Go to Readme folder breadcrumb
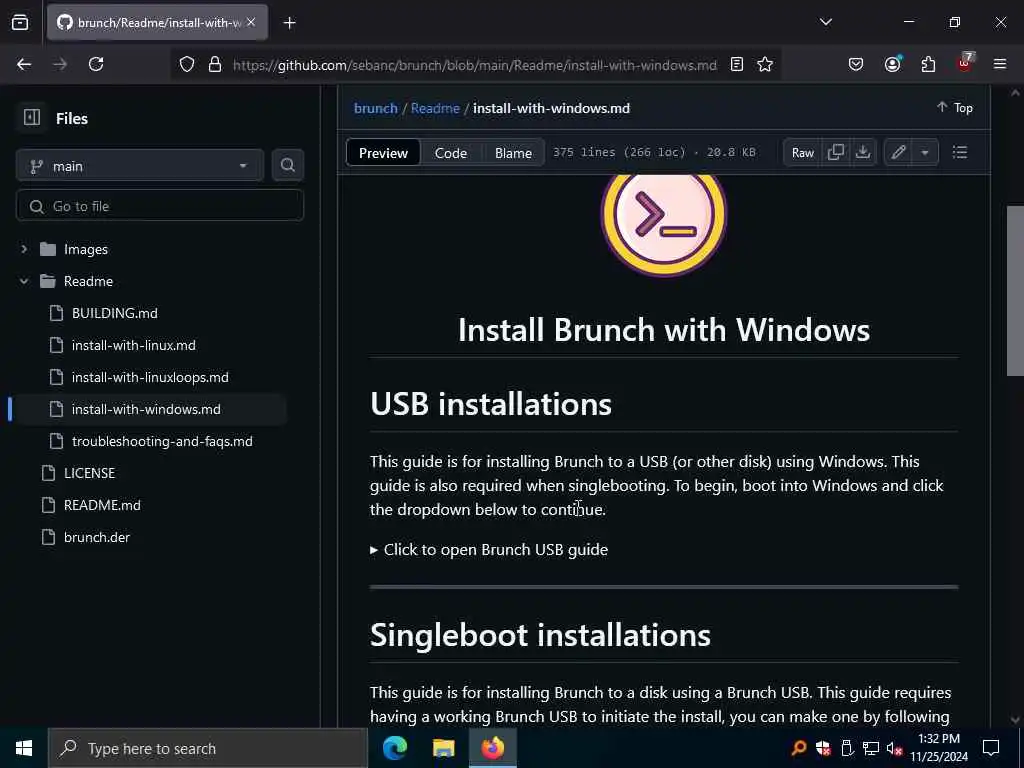 (435, 108)
